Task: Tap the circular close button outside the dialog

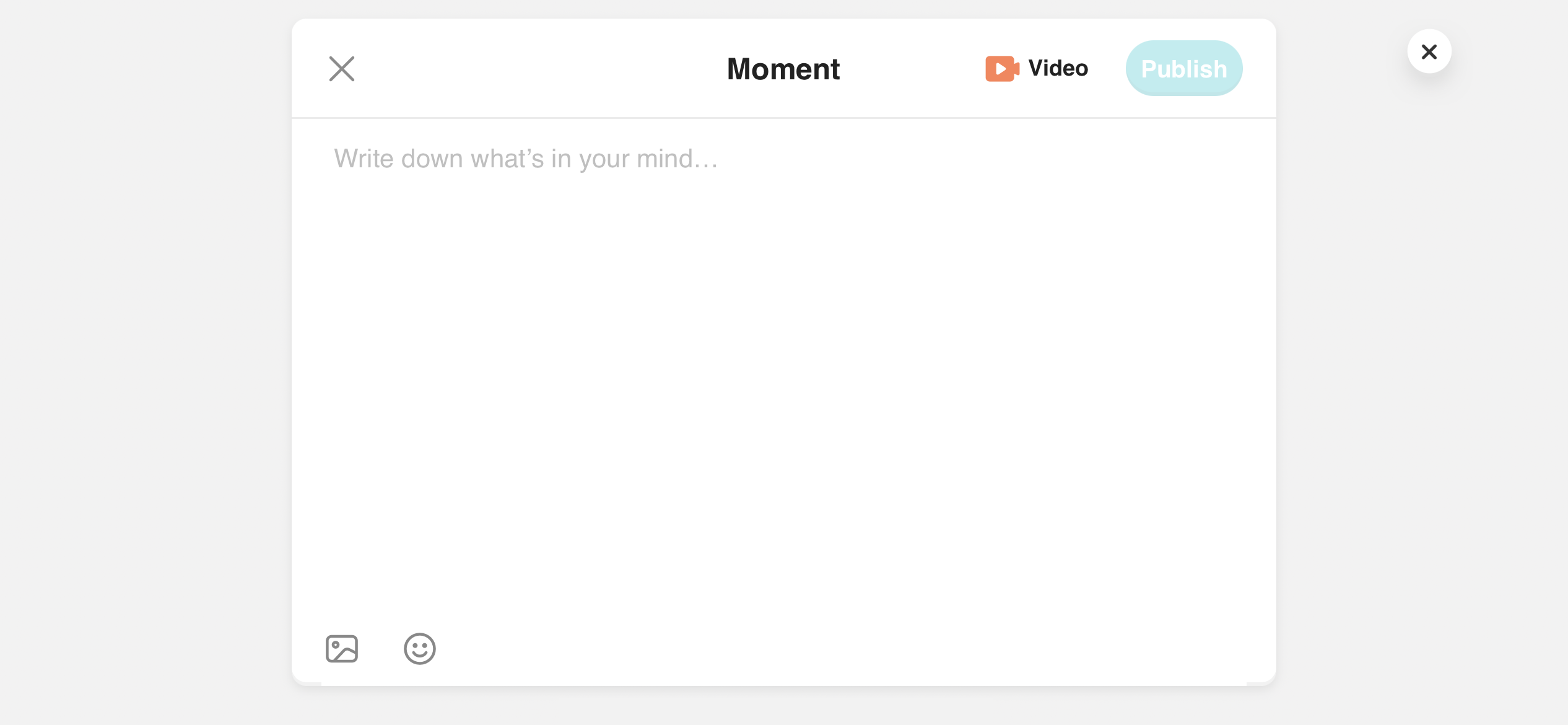Action: coord(1429,51)
